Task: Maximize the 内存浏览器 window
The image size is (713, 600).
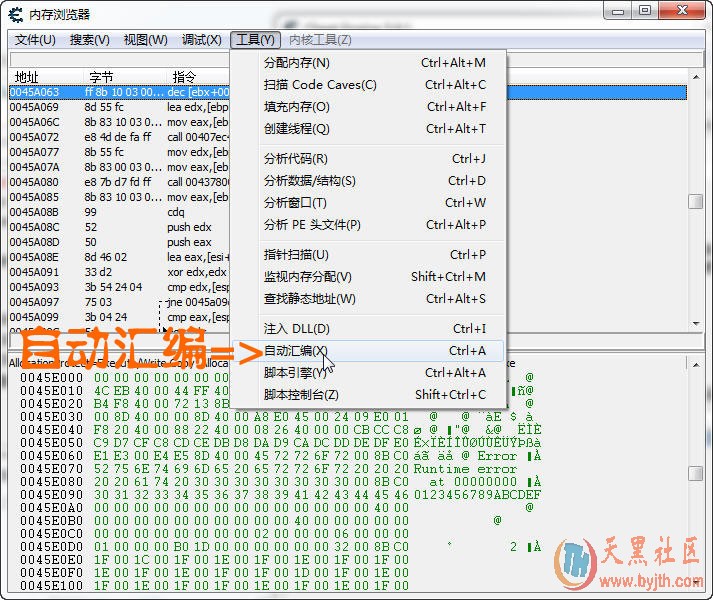Action: click(645, 11)
